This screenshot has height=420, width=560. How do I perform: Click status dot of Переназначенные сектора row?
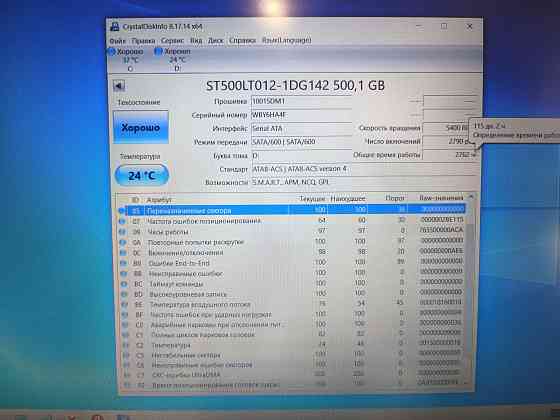pyautogui.click(x=121, y=211)
